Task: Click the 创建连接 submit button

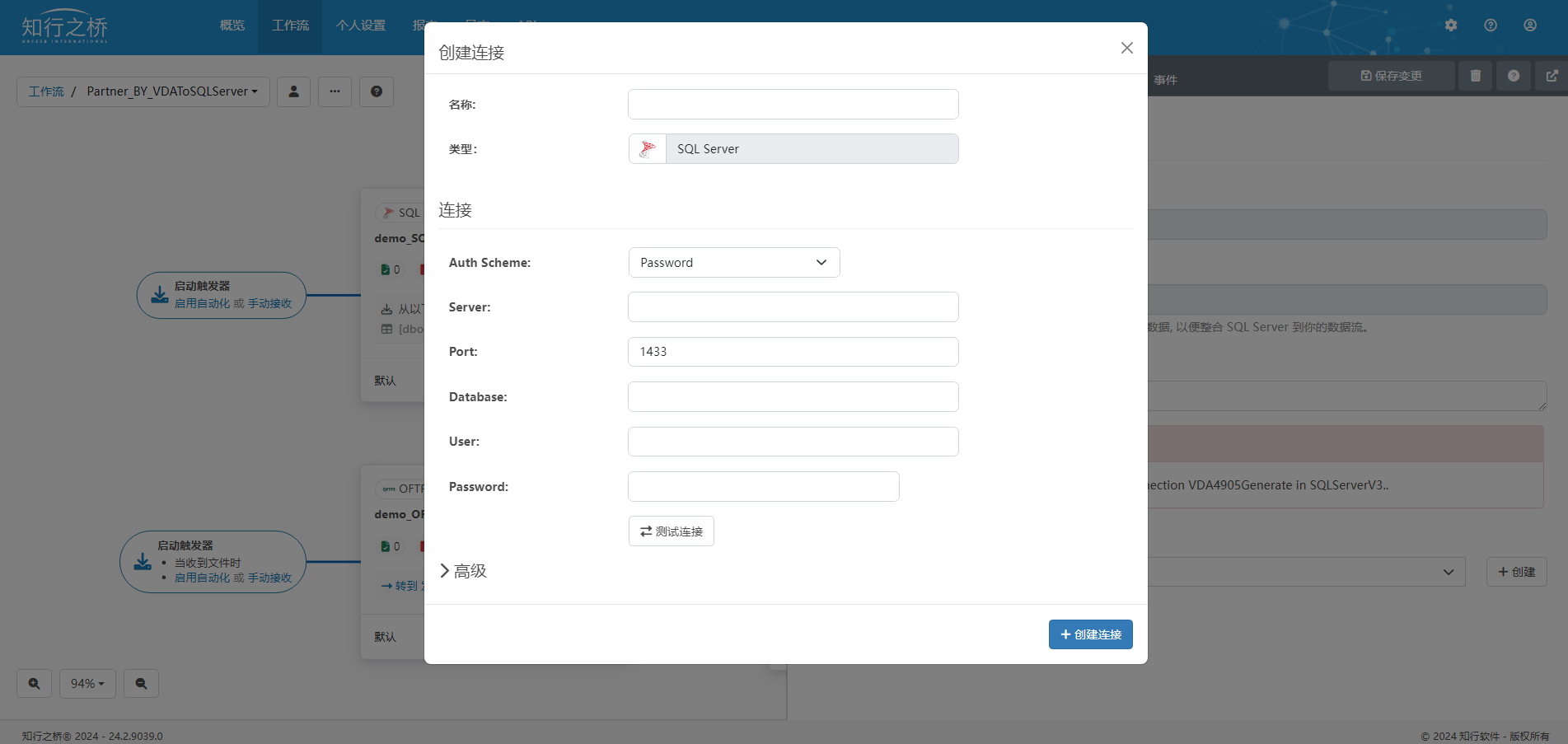Action: (x=1090, y=634)
